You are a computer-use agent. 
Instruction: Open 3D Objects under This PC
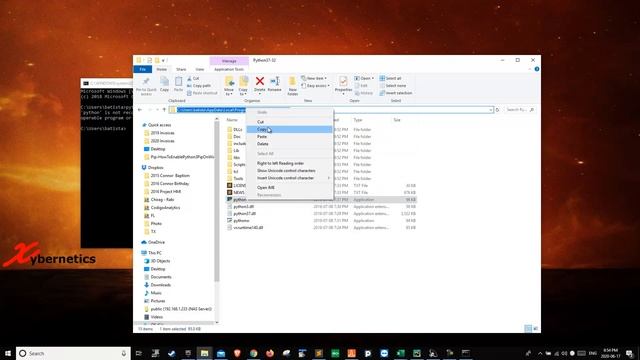tap(160, 261)
